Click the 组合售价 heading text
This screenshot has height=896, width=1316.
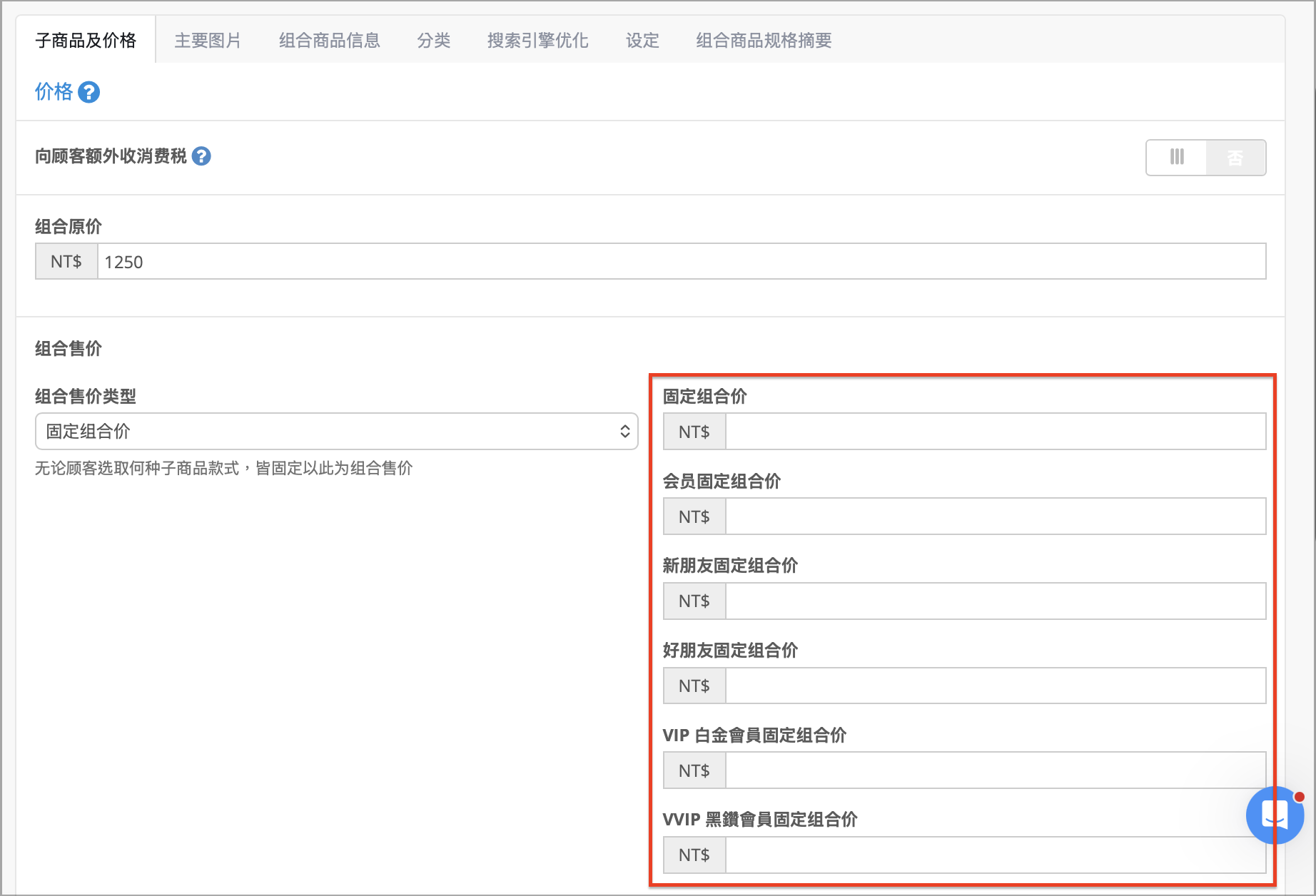pos(69,349)
